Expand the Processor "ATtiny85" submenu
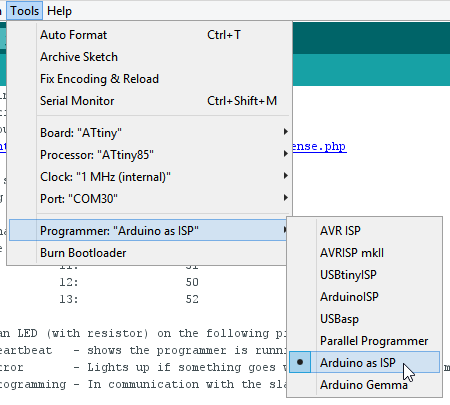The image size is (450, 405). pos(149,155)
